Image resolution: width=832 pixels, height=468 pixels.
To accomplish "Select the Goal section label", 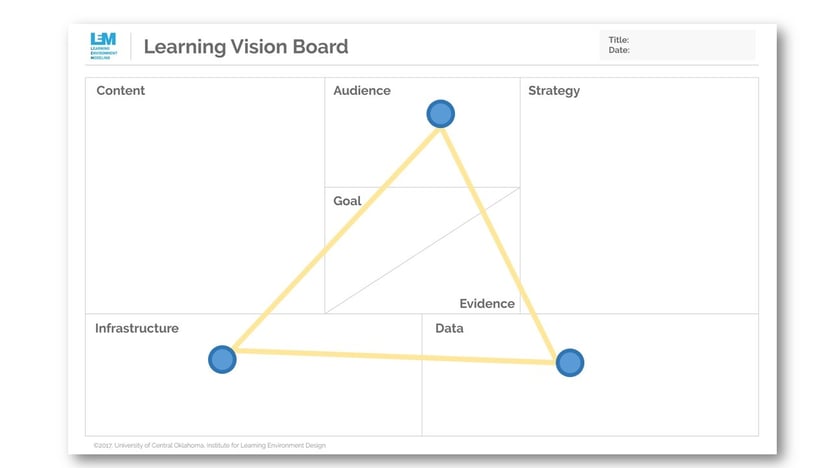I will (x=347, y=201).
